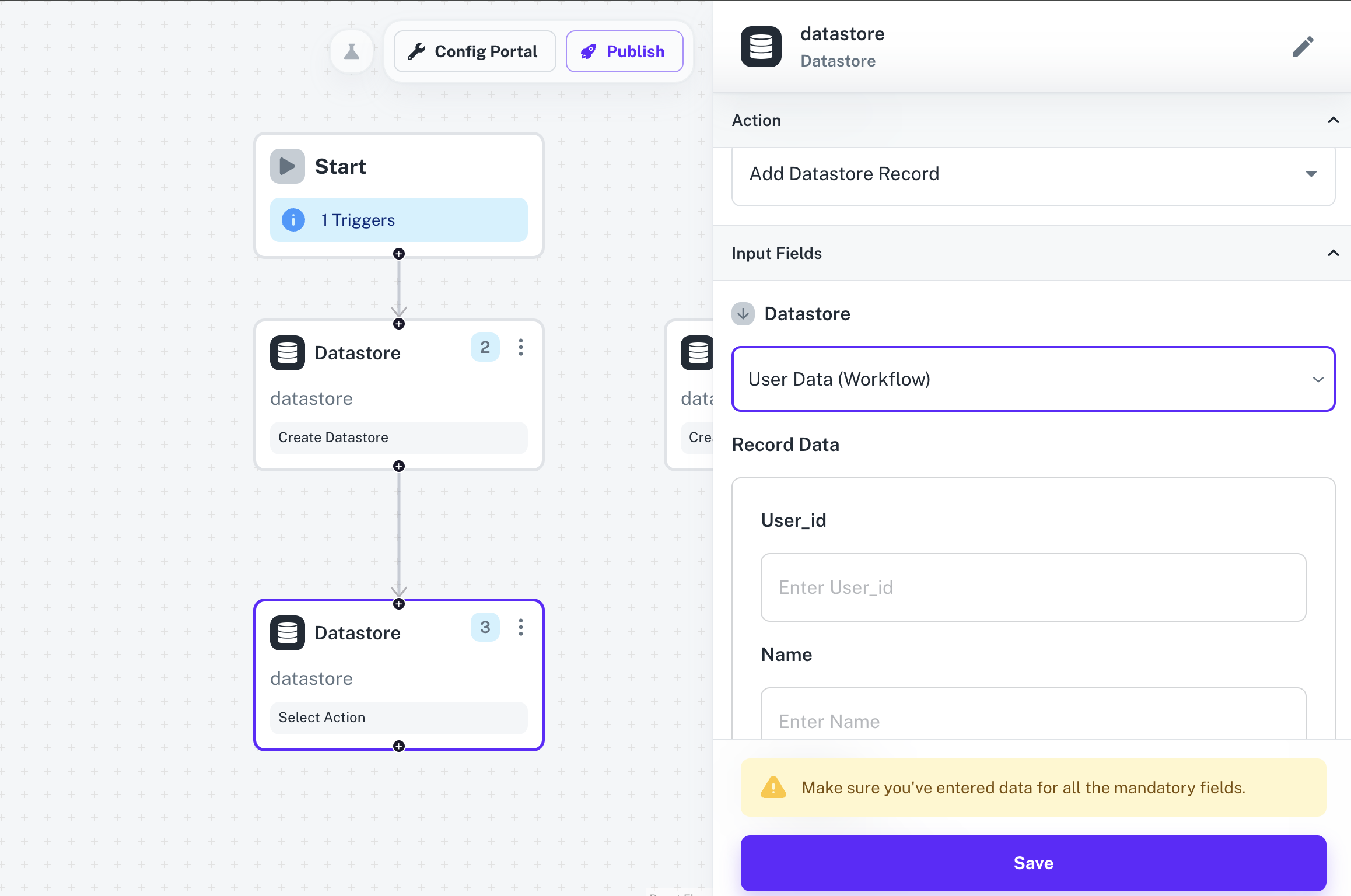Click the download arrow icon beside Datastore label
Image resolution: width=1351 pixels, height=896 pixels.
(743, 314)
